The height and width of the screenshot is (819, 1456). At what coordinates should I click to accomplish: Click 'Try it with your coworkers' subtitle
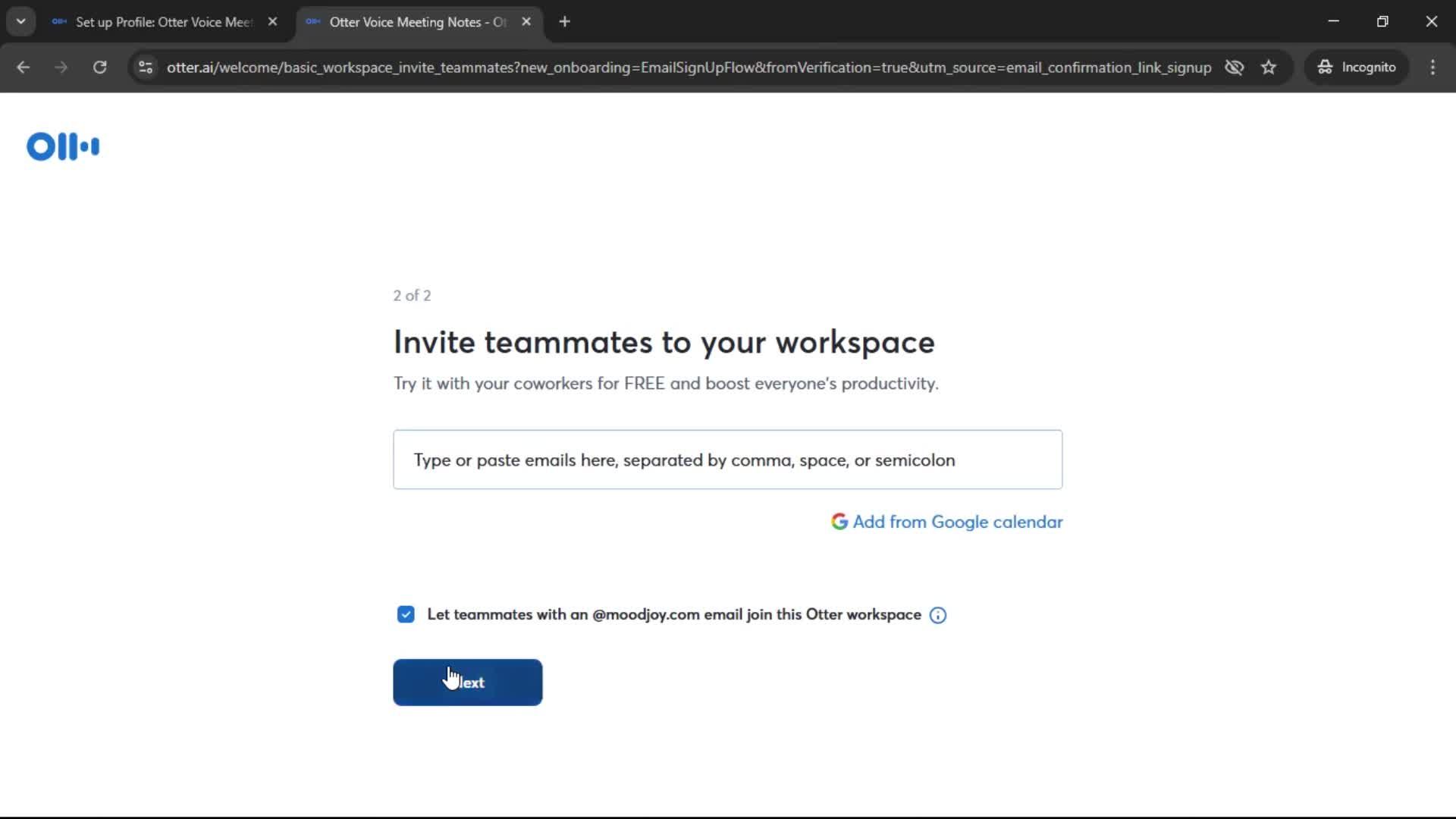click(666, 384)
